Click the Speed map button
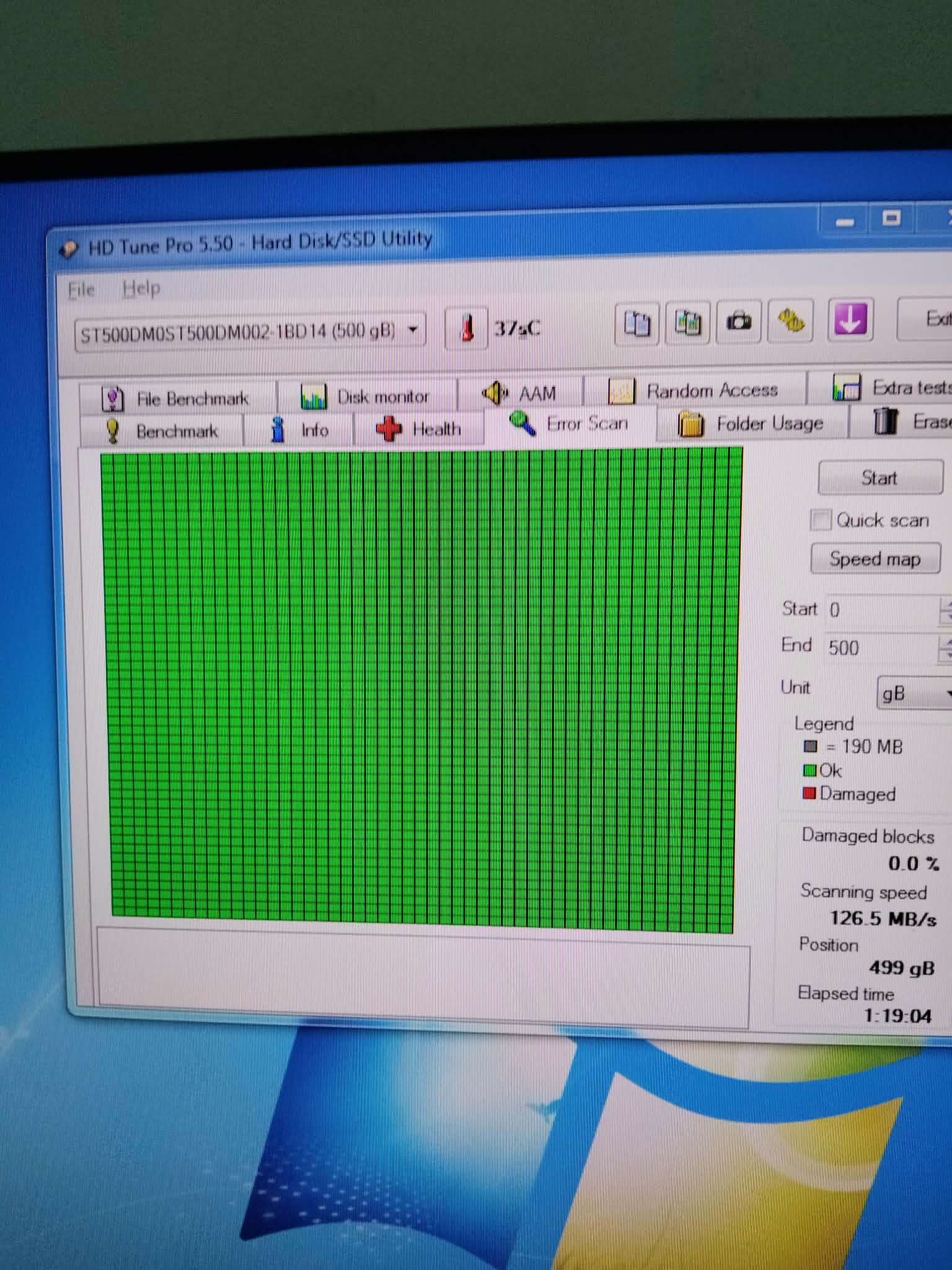The width and height of the screenshot is (952, 1270). [875, 559]
